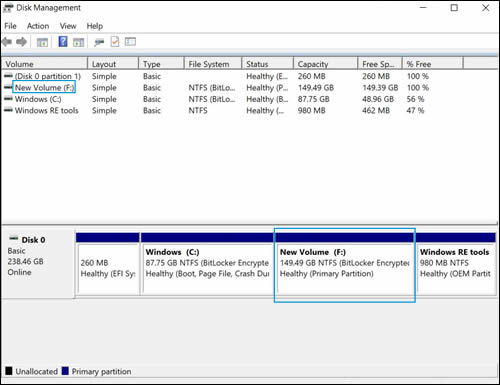Click the Connect/Refresh disk toolbar icon
500x385 pixels.
(99, 42)
